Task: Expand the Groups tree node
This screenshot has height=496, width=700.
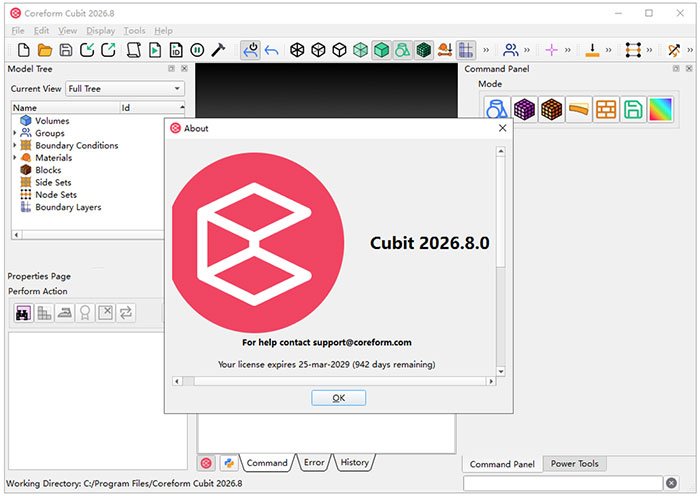Action: click(x=15, y=133)
